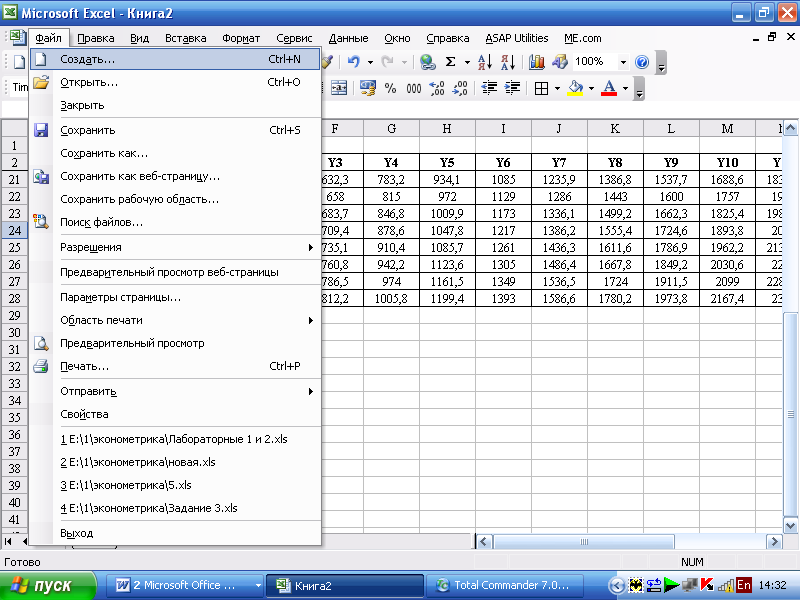Viewport: 800px width, 600px height.
Task: Choose "Параметры страницы..." menu entry
Action: tap(120, 297)
